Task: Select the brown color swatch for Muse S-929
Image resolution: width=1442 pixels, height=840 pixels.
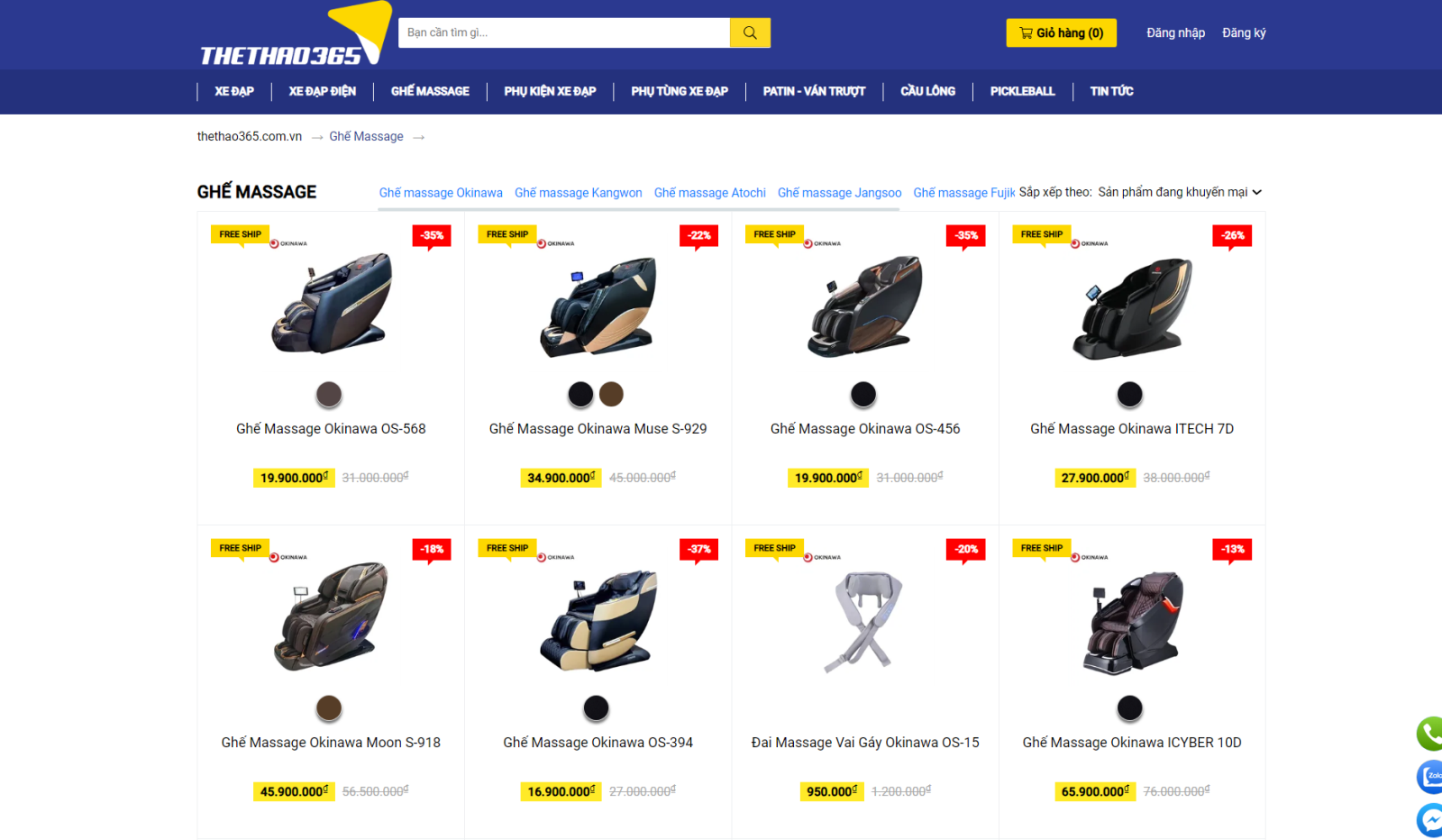Action: pyautogui.click(x=611, y=394)
